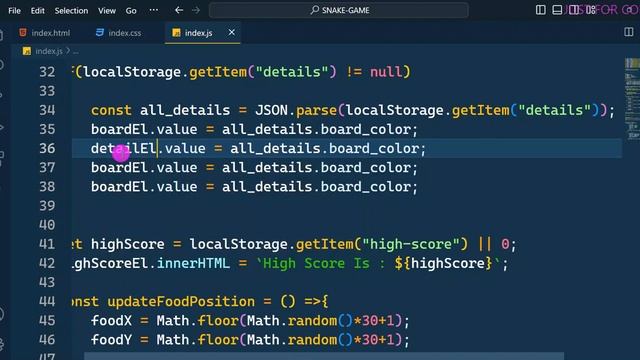The width and height of the screenshot is (640, 360).
Task: Click 'boardEl' on line 35
Action: 119,129
